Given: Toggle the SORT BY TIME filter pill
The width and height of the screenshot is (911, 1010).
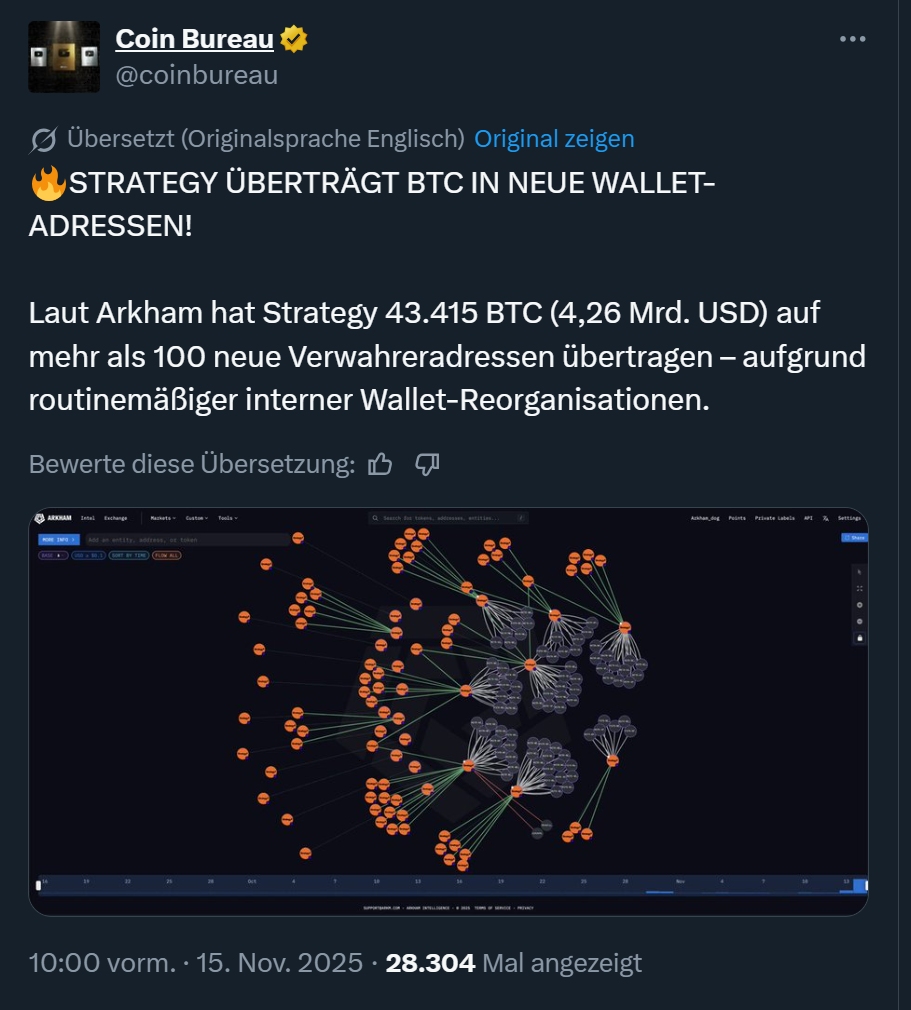Looking at the screenshot, I should click(x=129, y=555).
